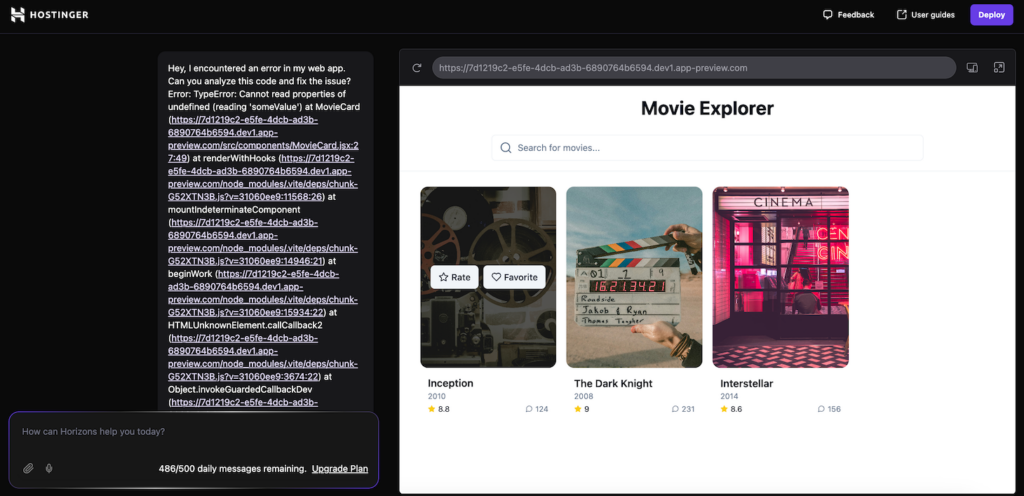Mark Inception as Favorite

pos(514,277)
